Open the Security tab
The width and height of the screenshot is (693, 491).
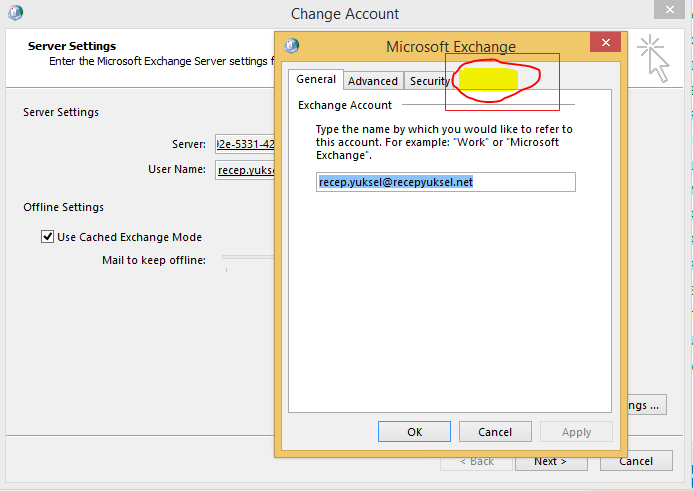429,81
